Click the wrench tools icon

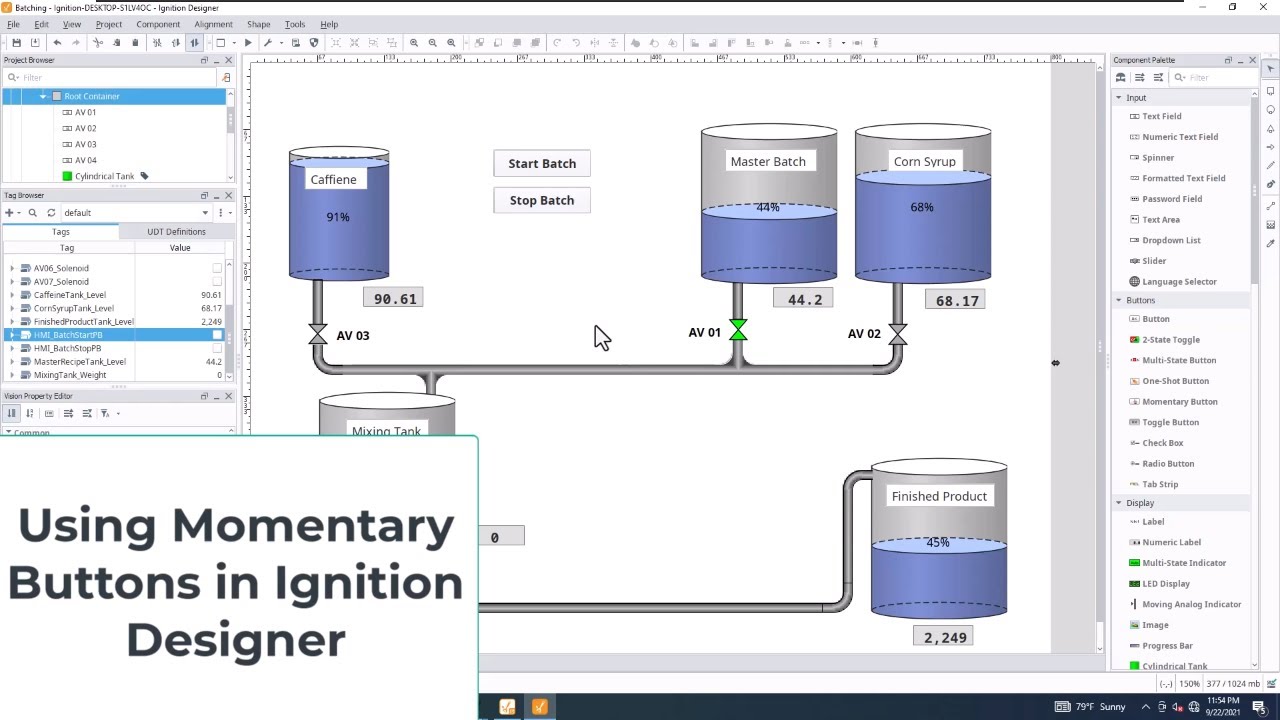pyautogui.click(x=268, y=43)
